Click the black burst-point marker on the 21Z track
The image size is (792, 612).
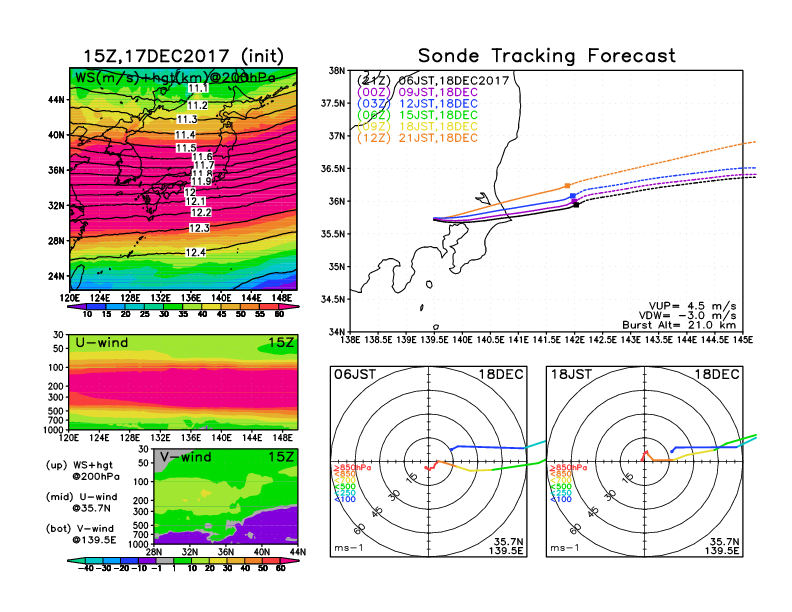577,205
